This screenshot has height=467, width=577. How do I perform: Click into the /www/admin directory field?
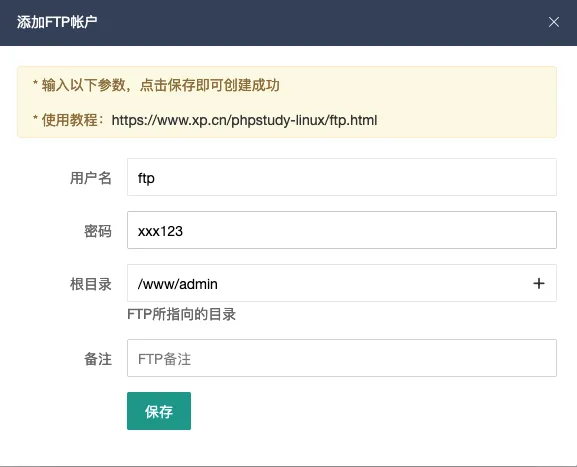tap(329, 283)
